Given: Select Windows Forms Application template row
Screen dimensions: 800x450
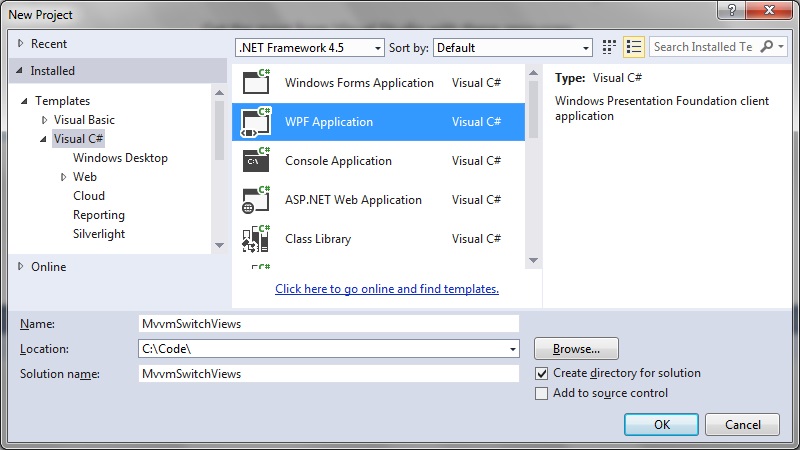Looking at the screenshot, I should click(378, 83).
